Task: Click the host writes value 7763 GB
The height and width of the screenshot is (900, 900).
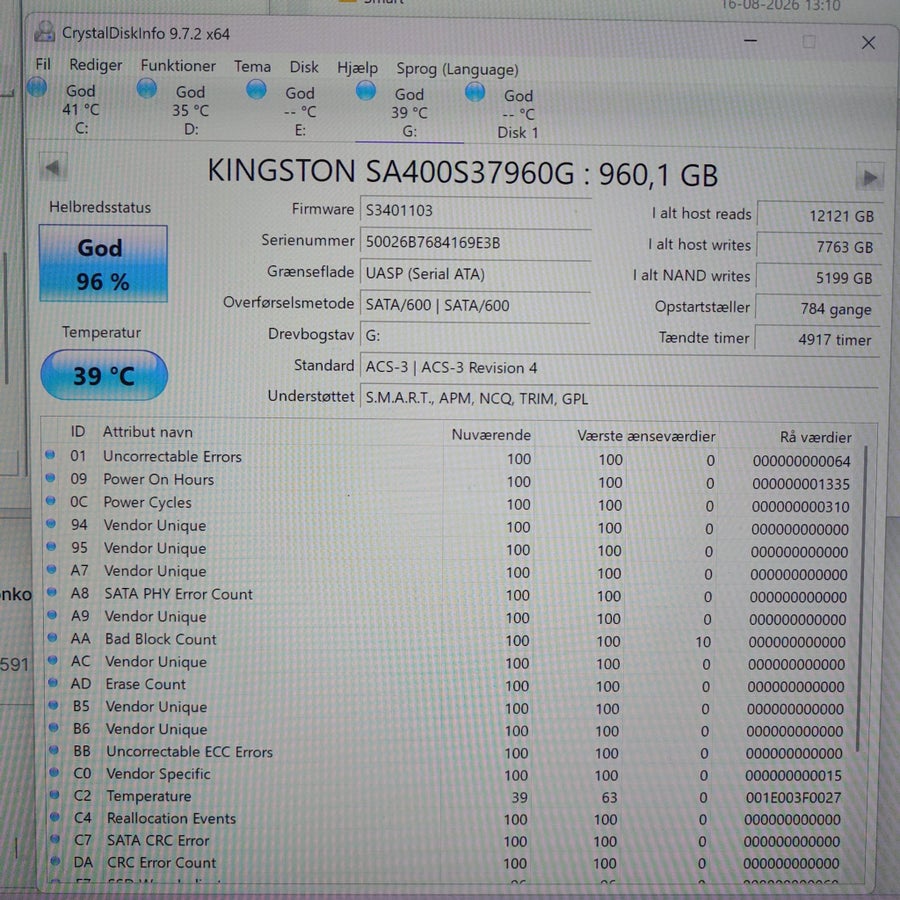Action: [x=818, y=246]
